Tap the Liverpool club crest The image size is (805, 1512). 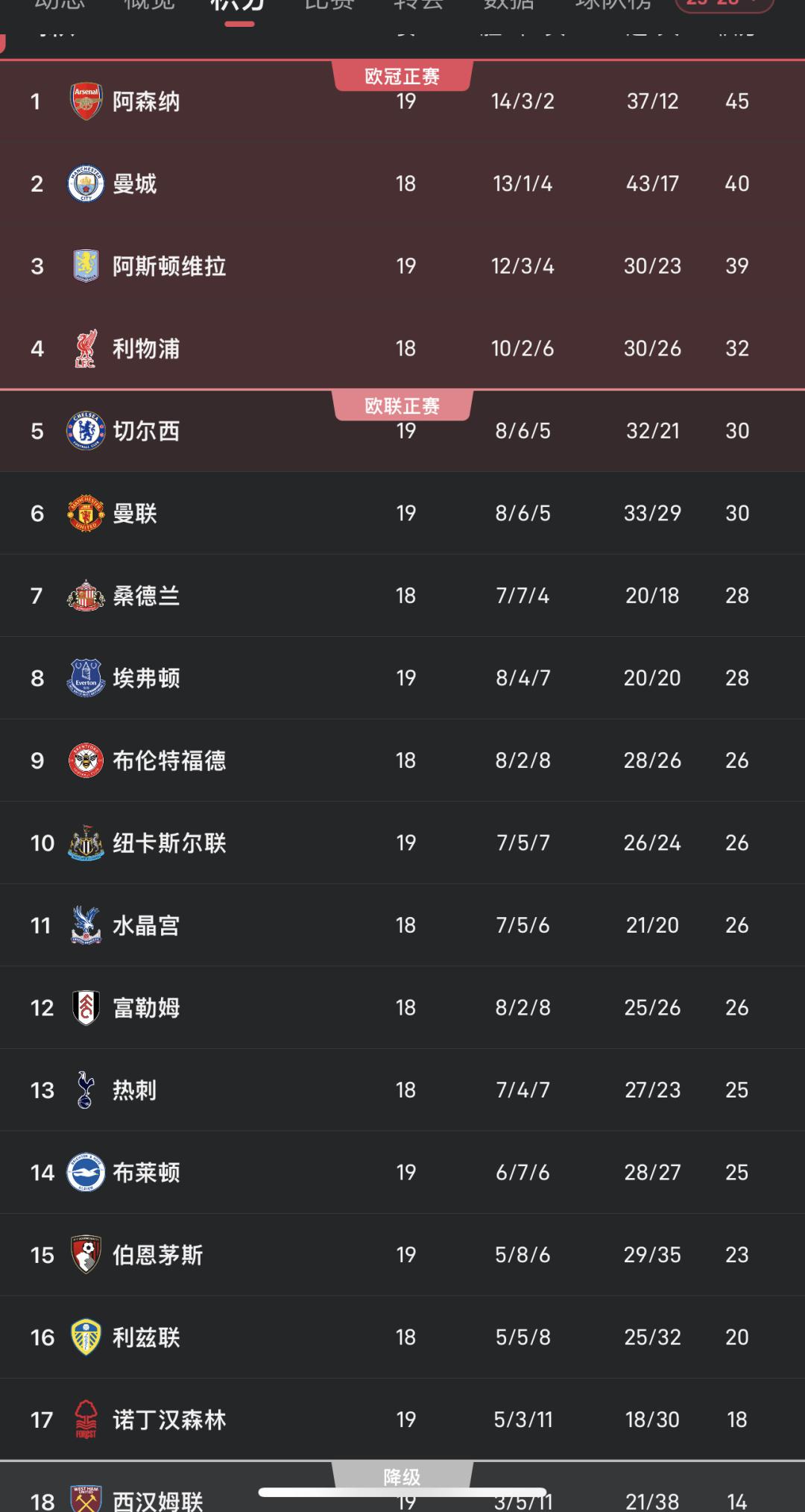click(x=86, y=348)
